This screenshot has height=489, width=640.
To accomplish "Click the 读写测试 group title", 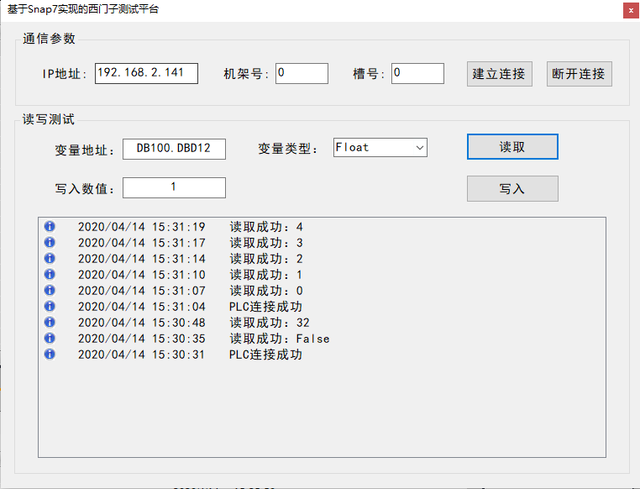I will coord(49,119).
